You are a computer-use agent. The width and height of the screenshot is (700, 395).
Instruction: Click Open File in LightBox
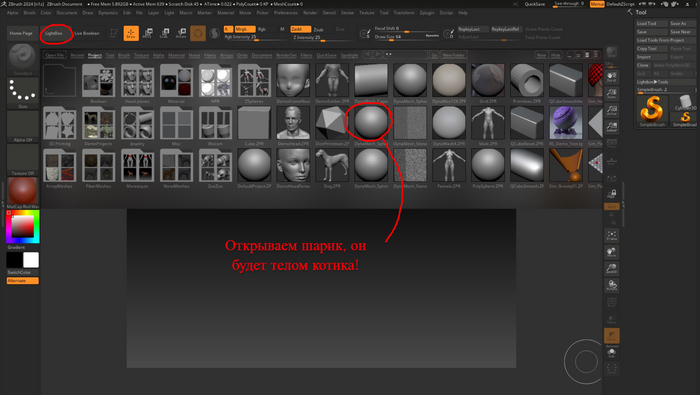(54, 55)
